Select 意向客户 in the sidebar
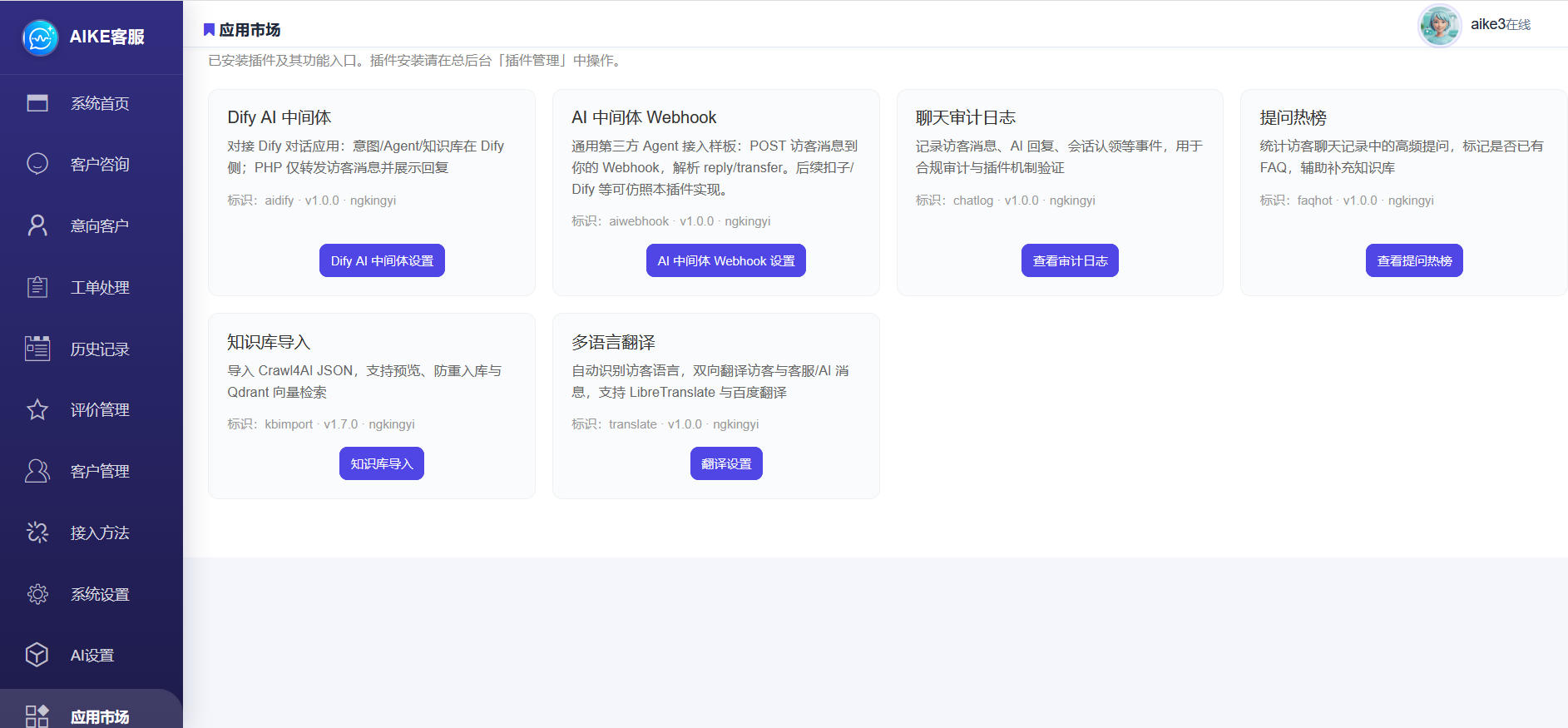The image size is (1568, 728). (x=92, y=225)
